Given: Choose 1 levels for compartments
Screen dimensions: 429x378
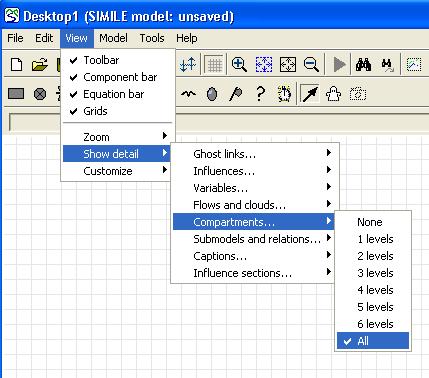Looking at the screenshot, I should click(373, 239).
